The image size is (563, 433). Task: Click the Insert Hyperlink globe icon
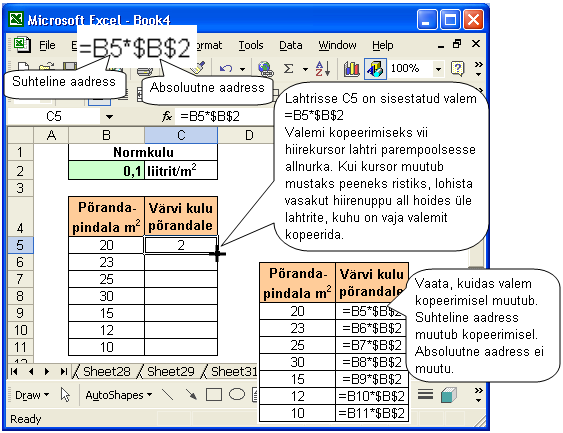265,68
